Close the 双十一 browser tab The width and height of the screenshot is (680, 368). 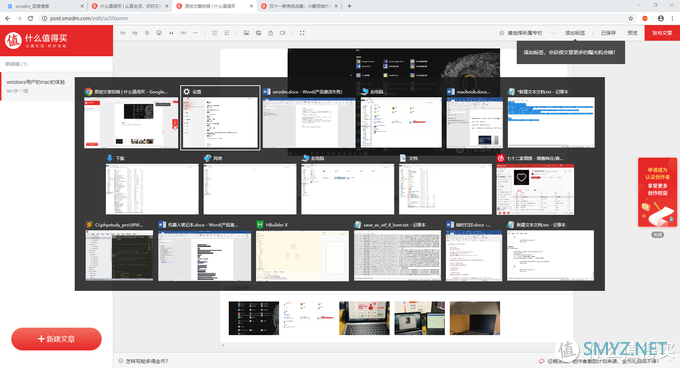336,6
